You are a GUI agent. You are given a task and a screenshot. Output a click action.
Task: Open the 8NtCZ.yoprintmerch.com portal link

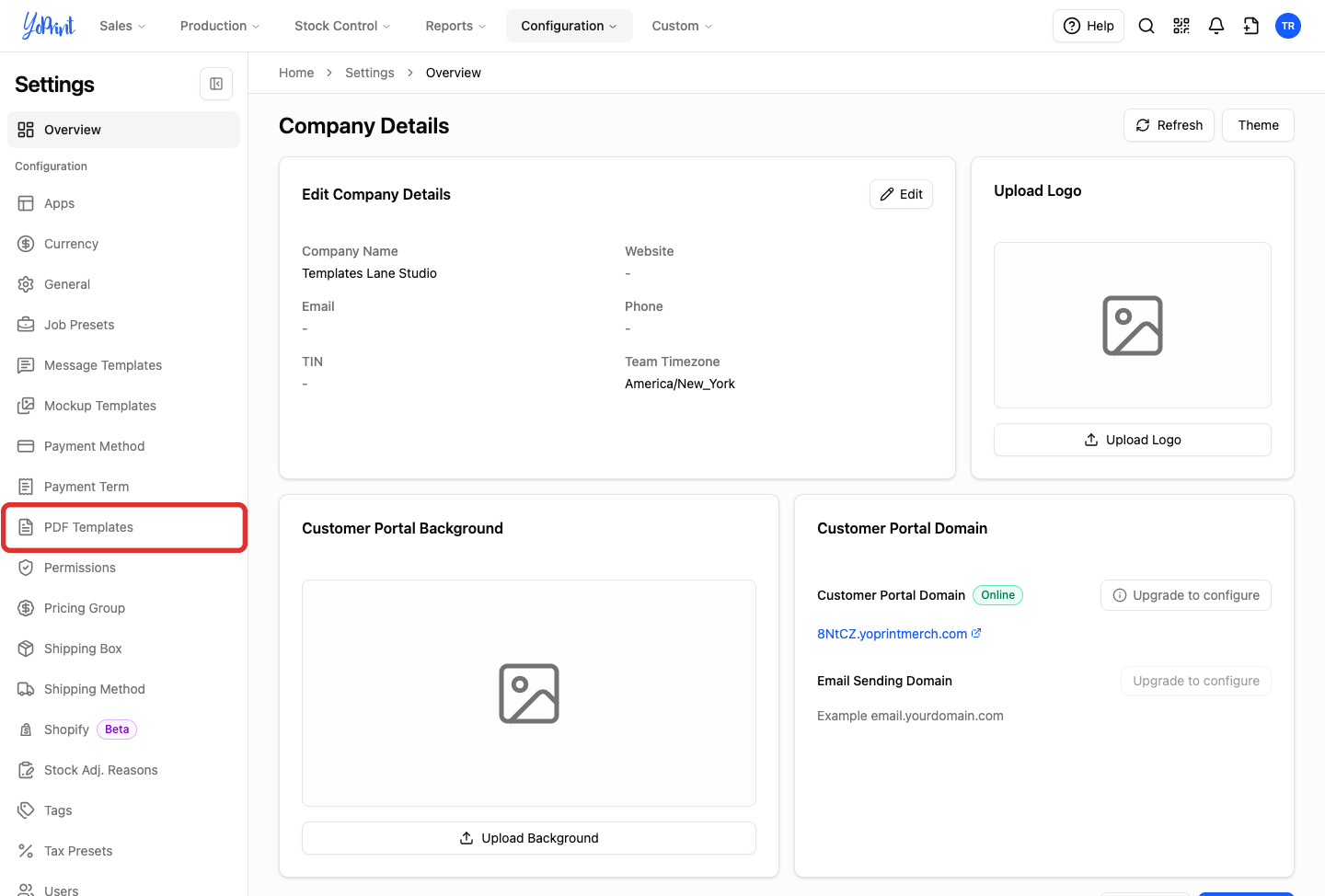(x=899, y=634)
